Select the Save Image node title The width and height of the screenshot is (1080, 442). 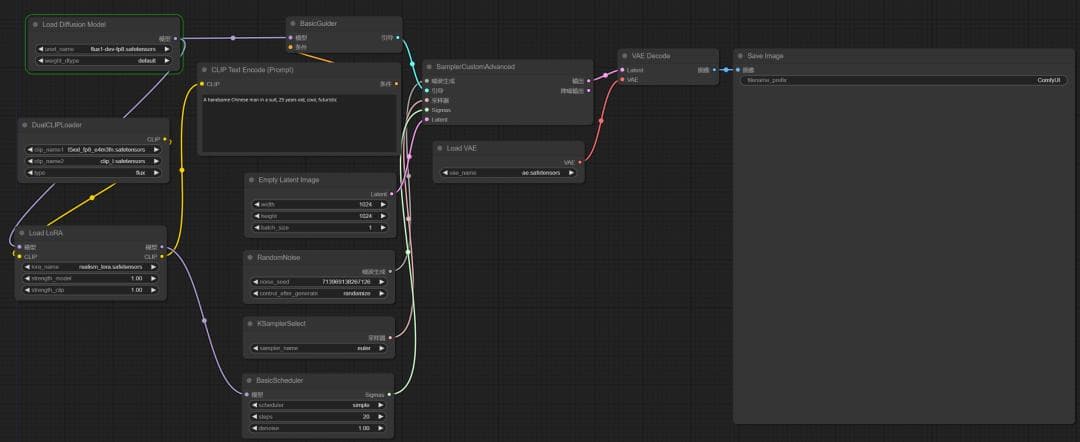click(765, 56)
